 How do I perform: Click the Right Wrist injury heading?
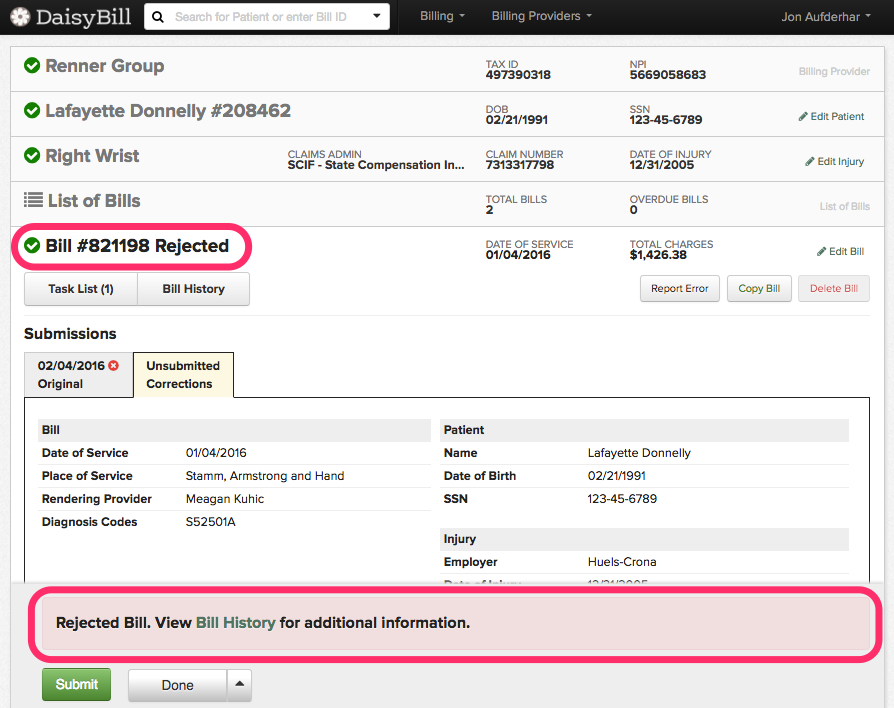tap(92, 156)
